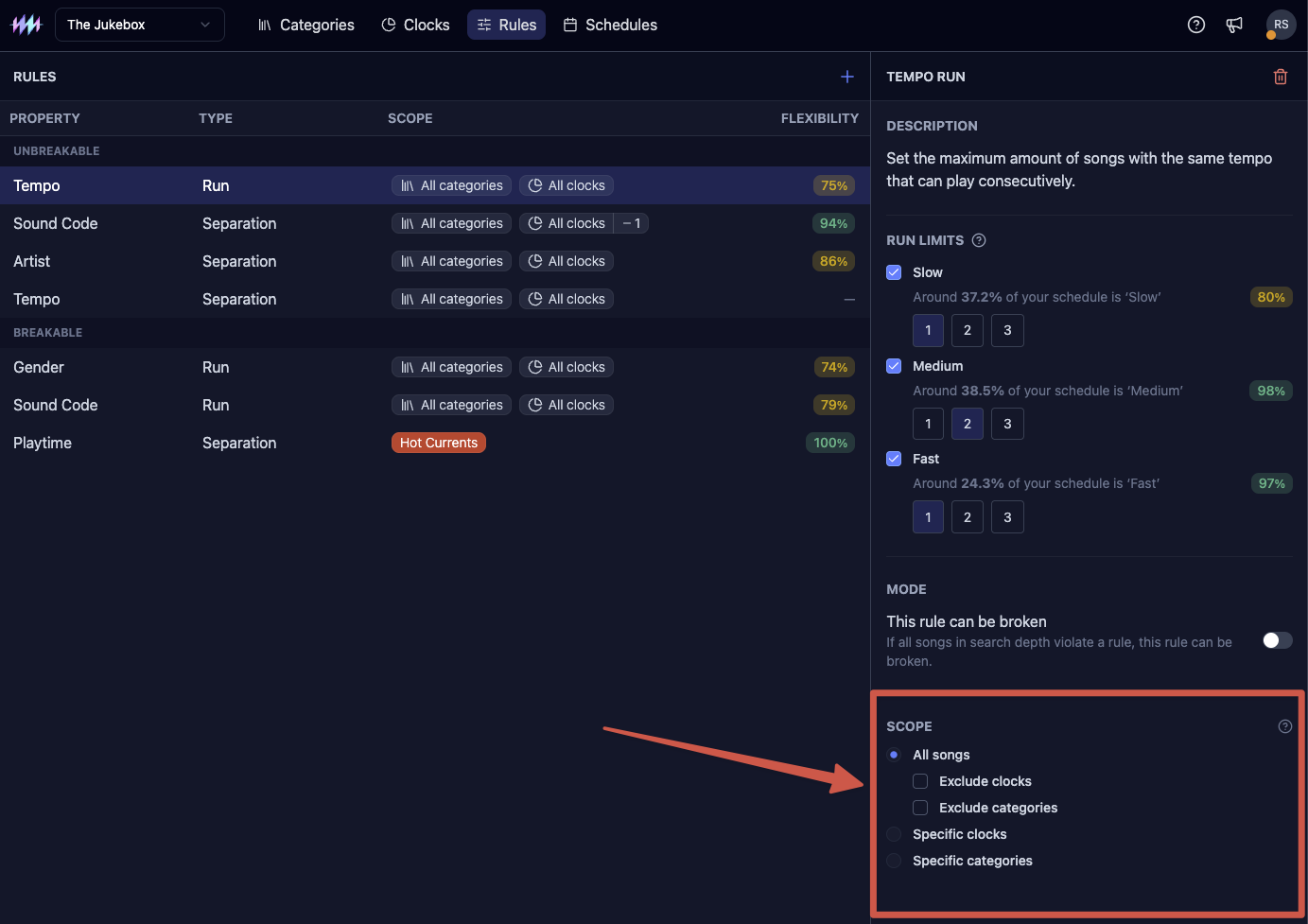1308x924 pixels.
Task: Set Fast run limit to 2
Action: coord(968,517)
